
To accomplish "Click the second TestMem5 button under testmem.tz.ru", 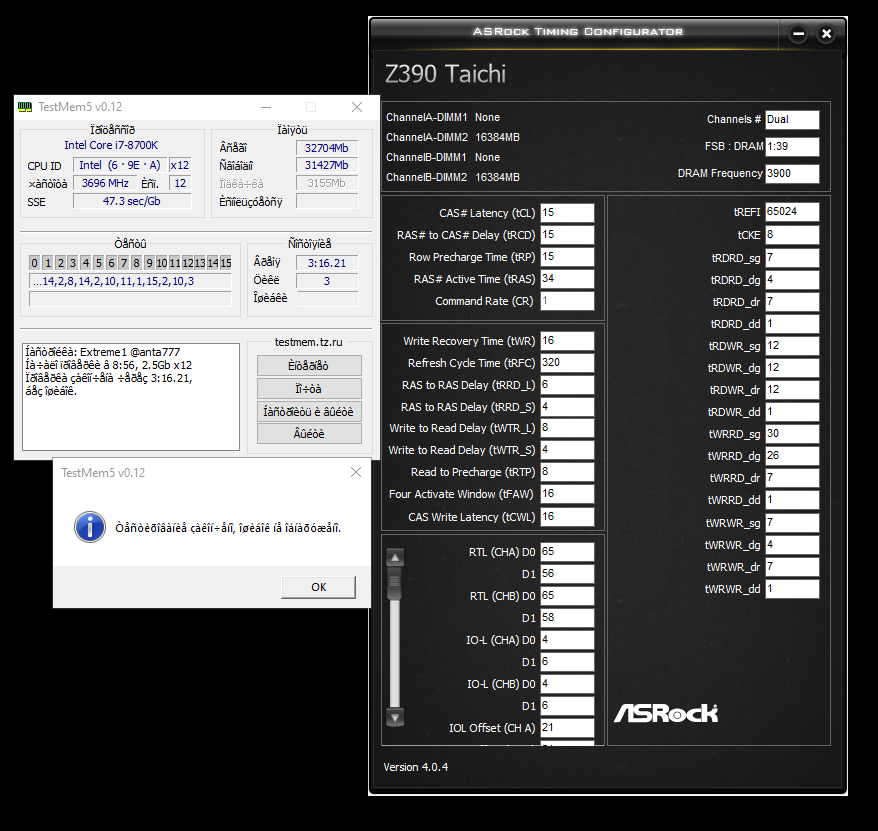I will [x=309, y=389].
